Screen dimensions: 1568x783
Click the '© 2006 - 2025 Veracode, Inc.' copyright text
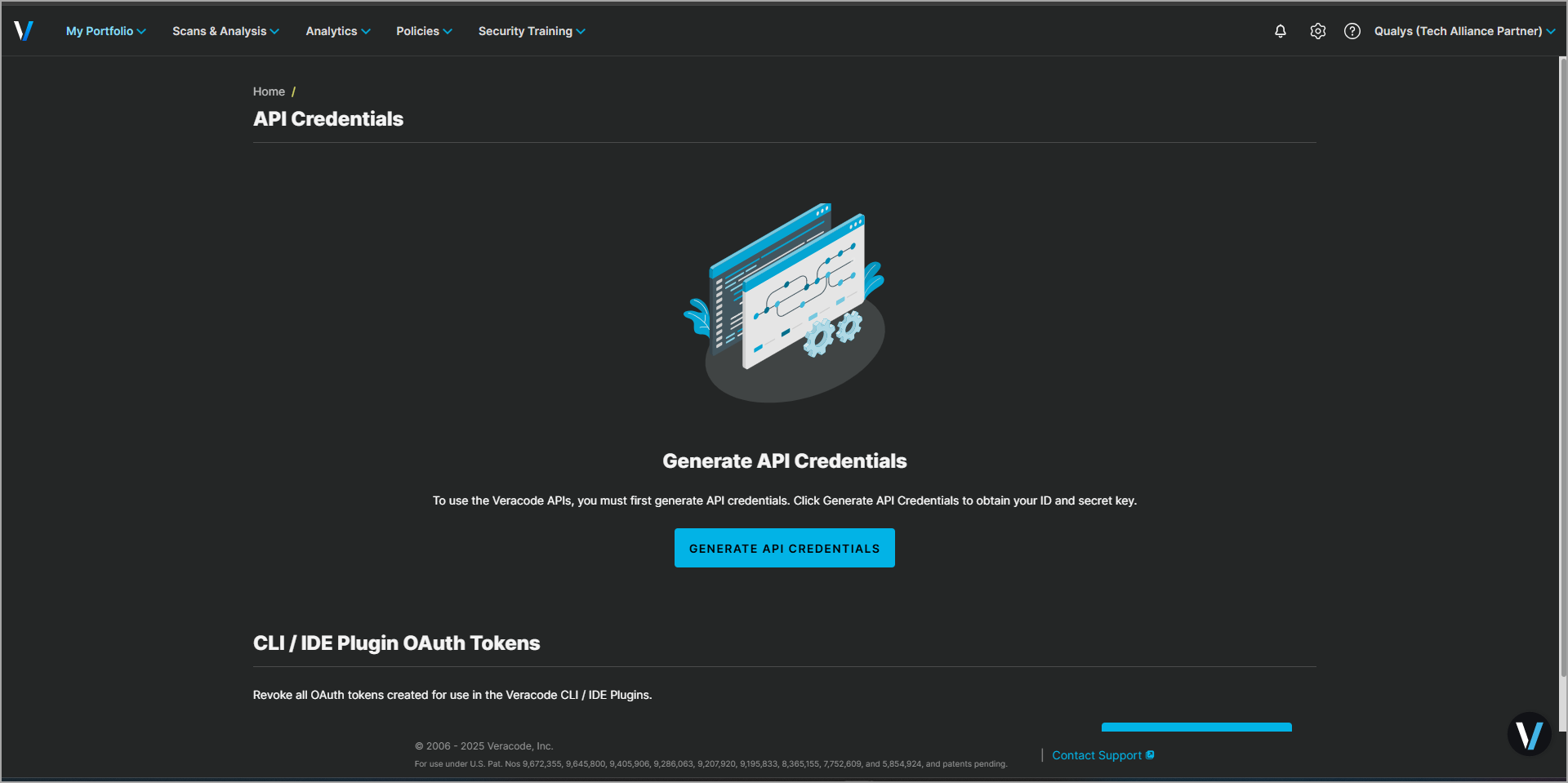(483, 746)
